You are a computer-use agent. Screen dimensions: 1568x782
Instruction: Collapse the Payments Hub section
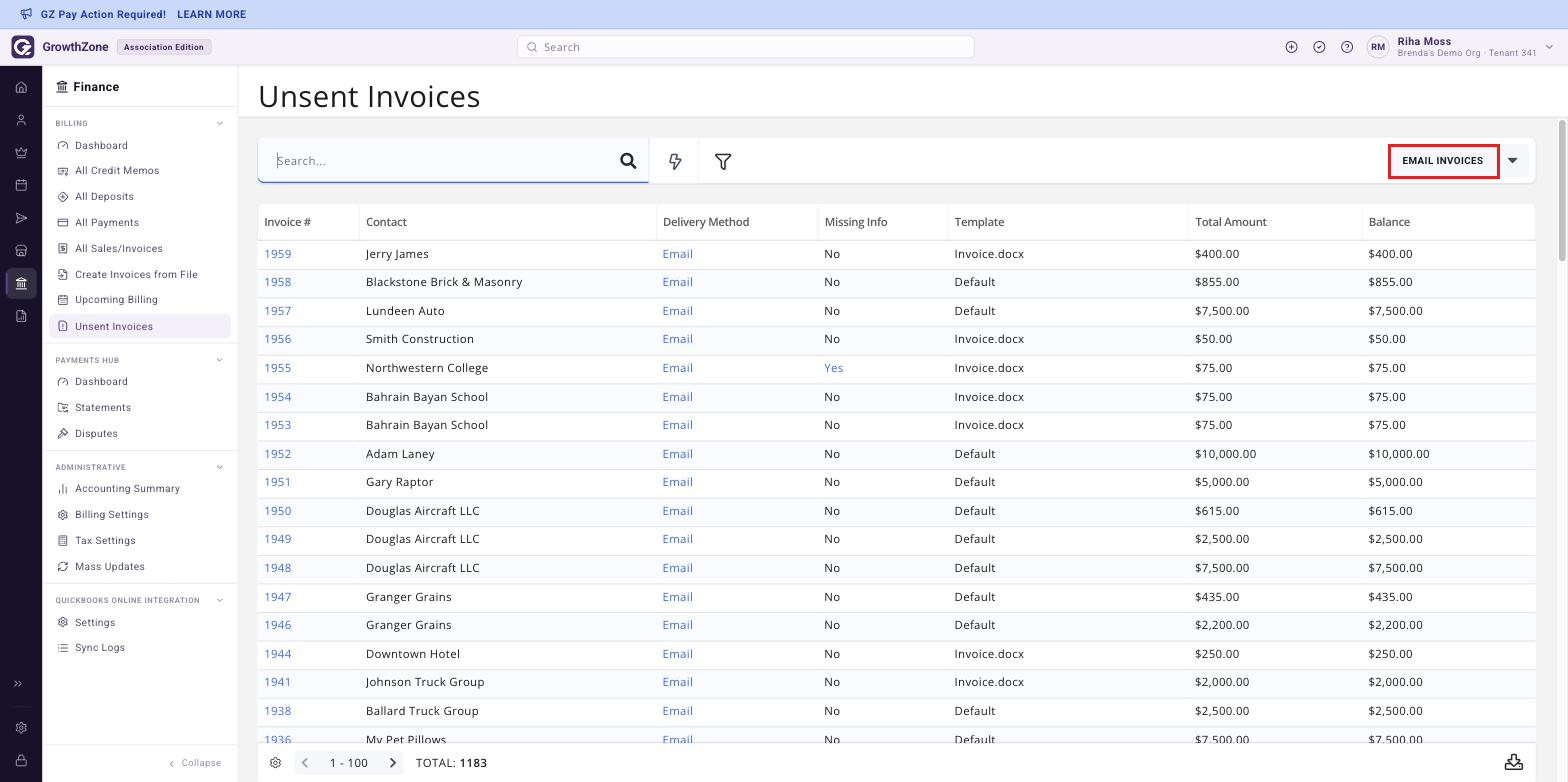coord(220,360)
